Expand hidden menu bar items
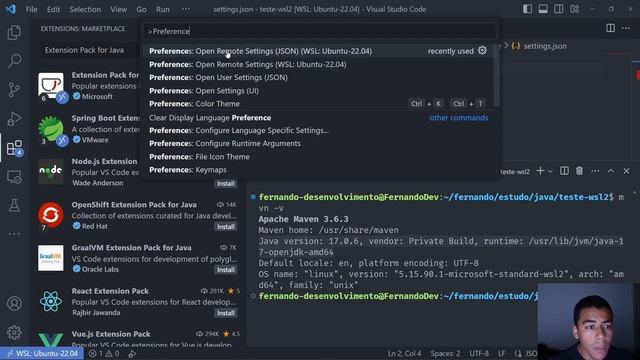640x360 pixels. [186, 9]
